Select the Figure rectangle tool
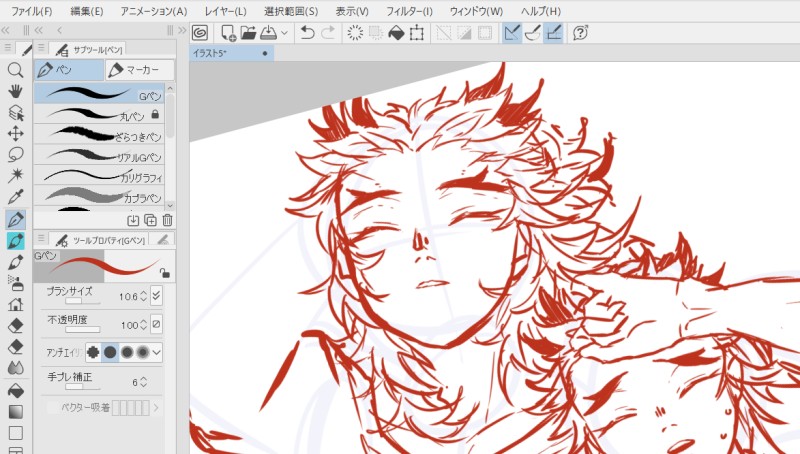 click(x=15, y=433)
